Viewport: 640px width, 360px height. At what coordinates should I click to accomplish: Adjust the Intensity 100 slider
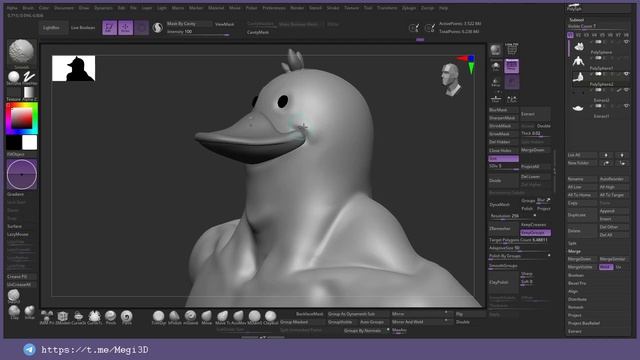(198, 32)
